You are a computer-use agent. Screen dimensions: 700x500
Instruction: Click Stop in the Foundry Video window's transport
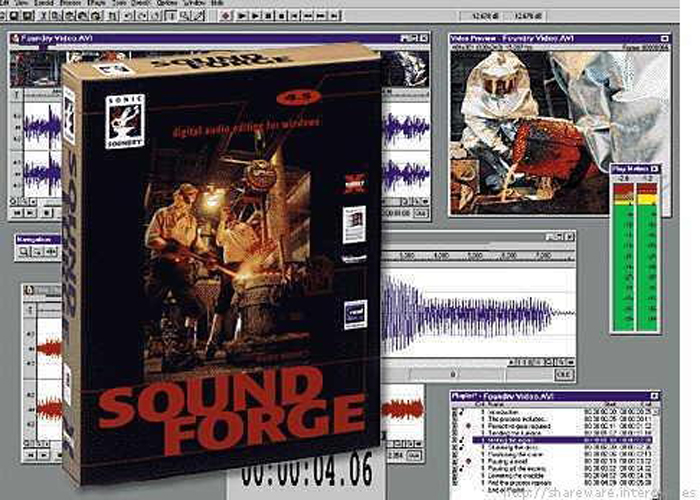[x=46, y=213]
